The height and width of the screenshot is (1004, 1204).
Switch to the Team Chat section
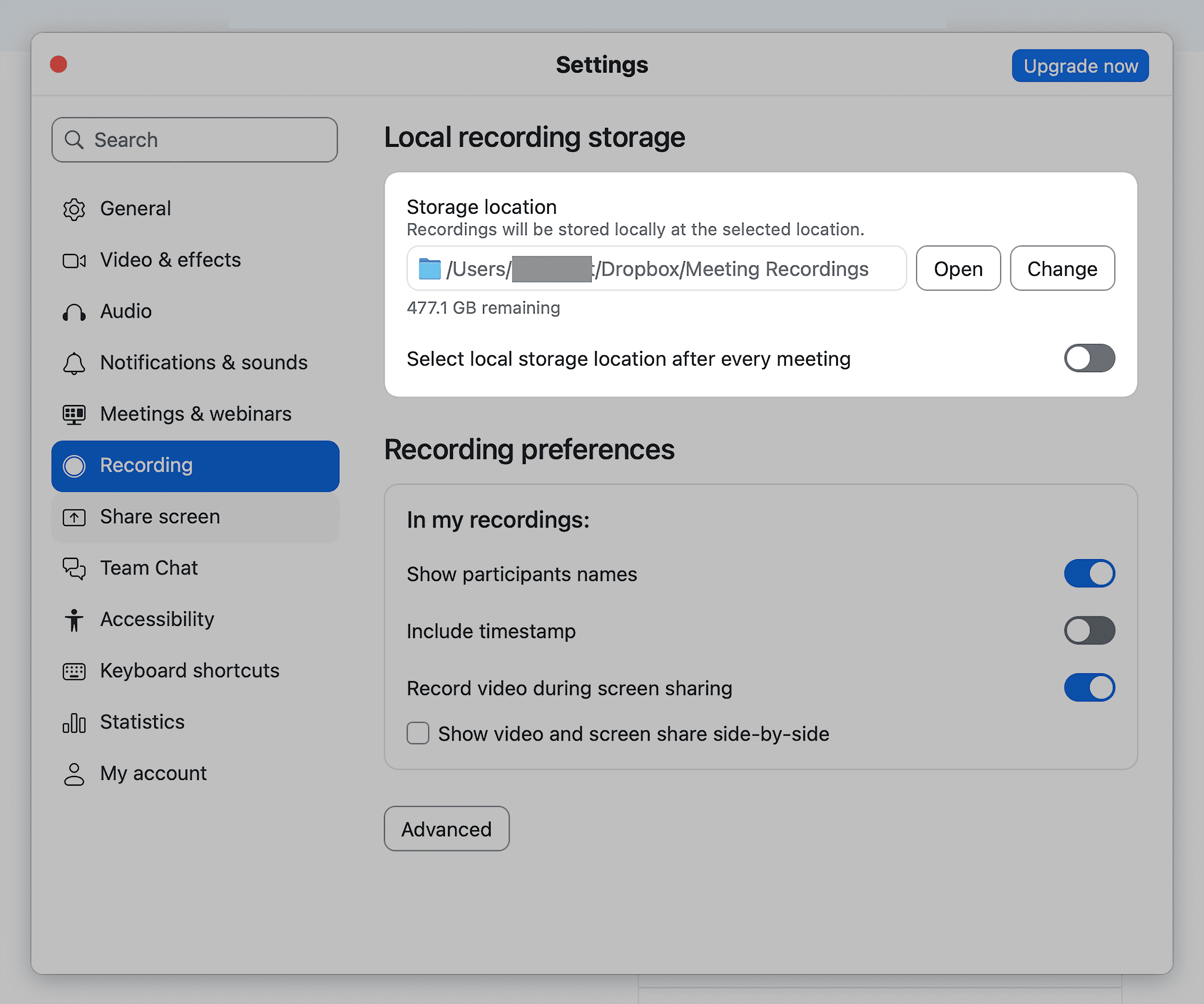pos(148,568)
